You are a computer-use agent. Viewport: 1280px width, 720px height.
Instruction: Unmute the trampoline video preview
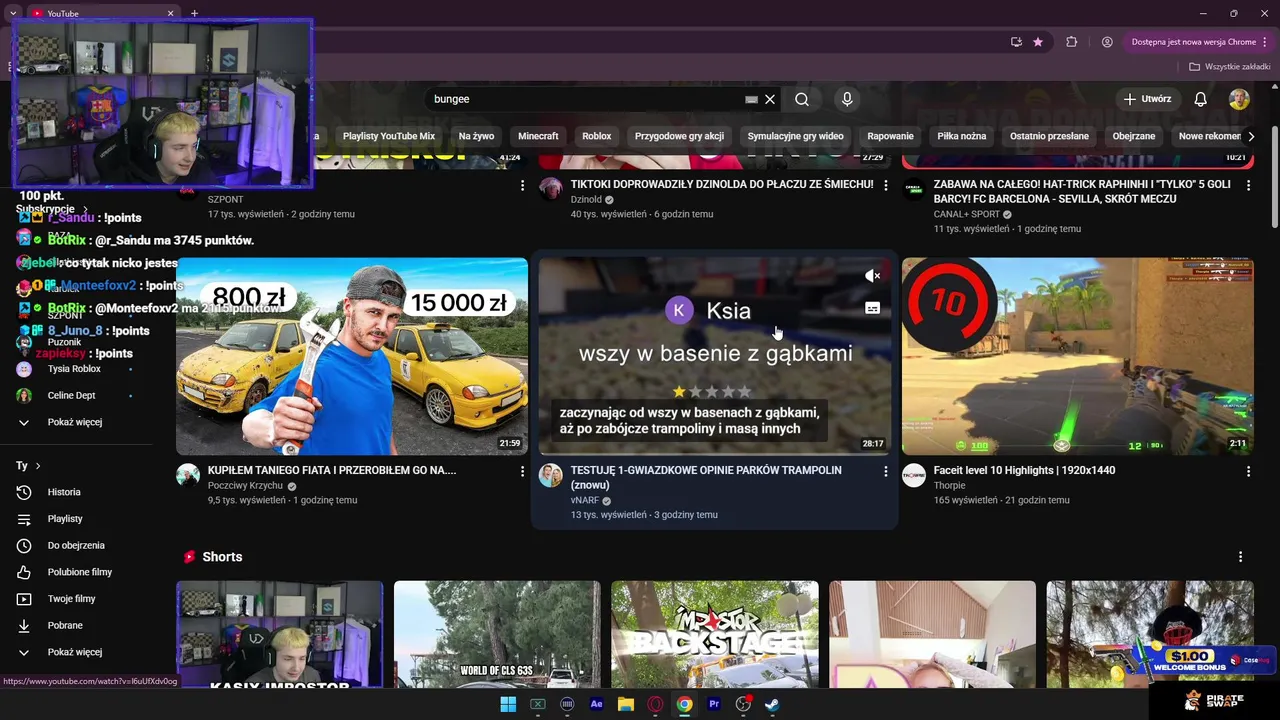[872, 275]
